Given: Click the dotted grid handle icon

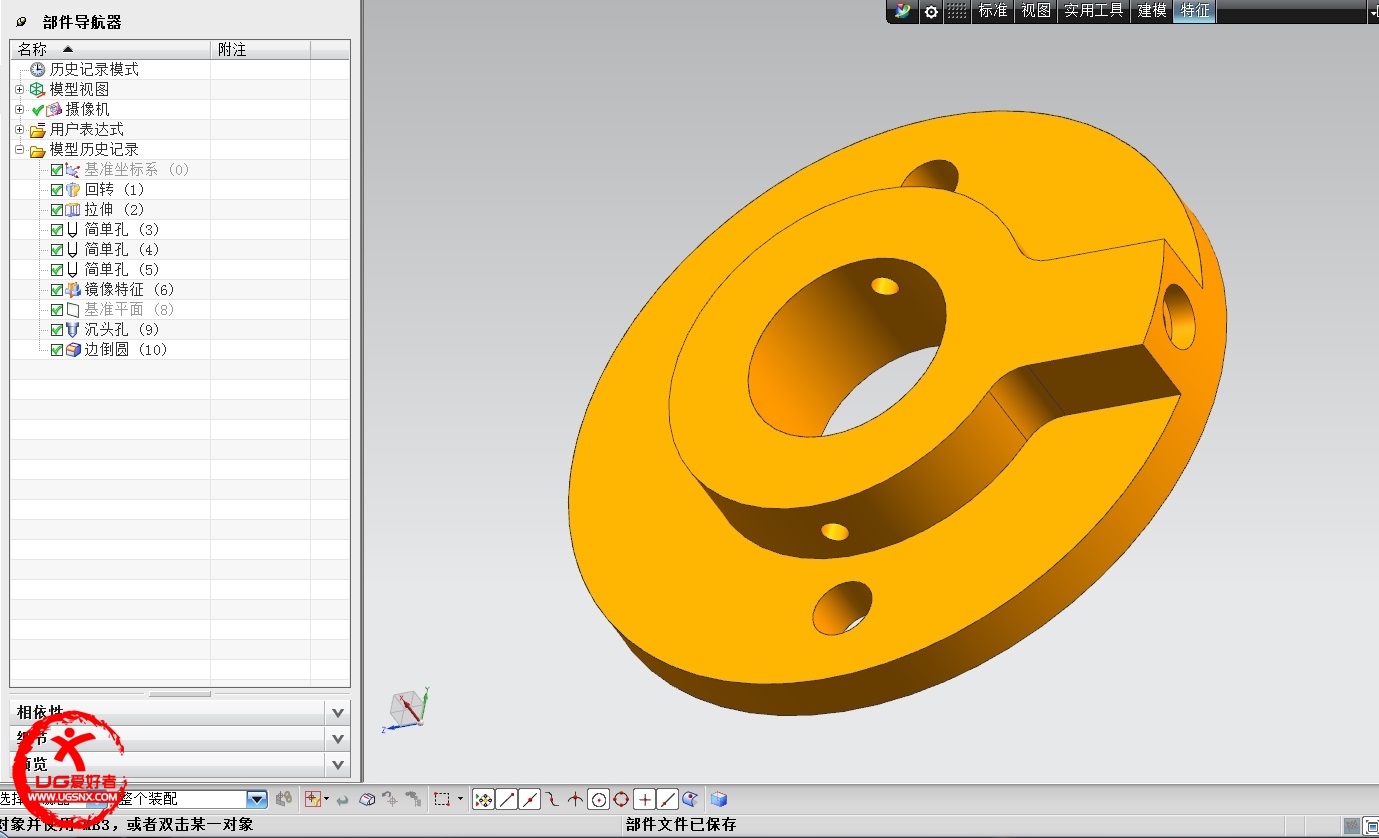Looking at the screenshot, I should tap(957, 11).
